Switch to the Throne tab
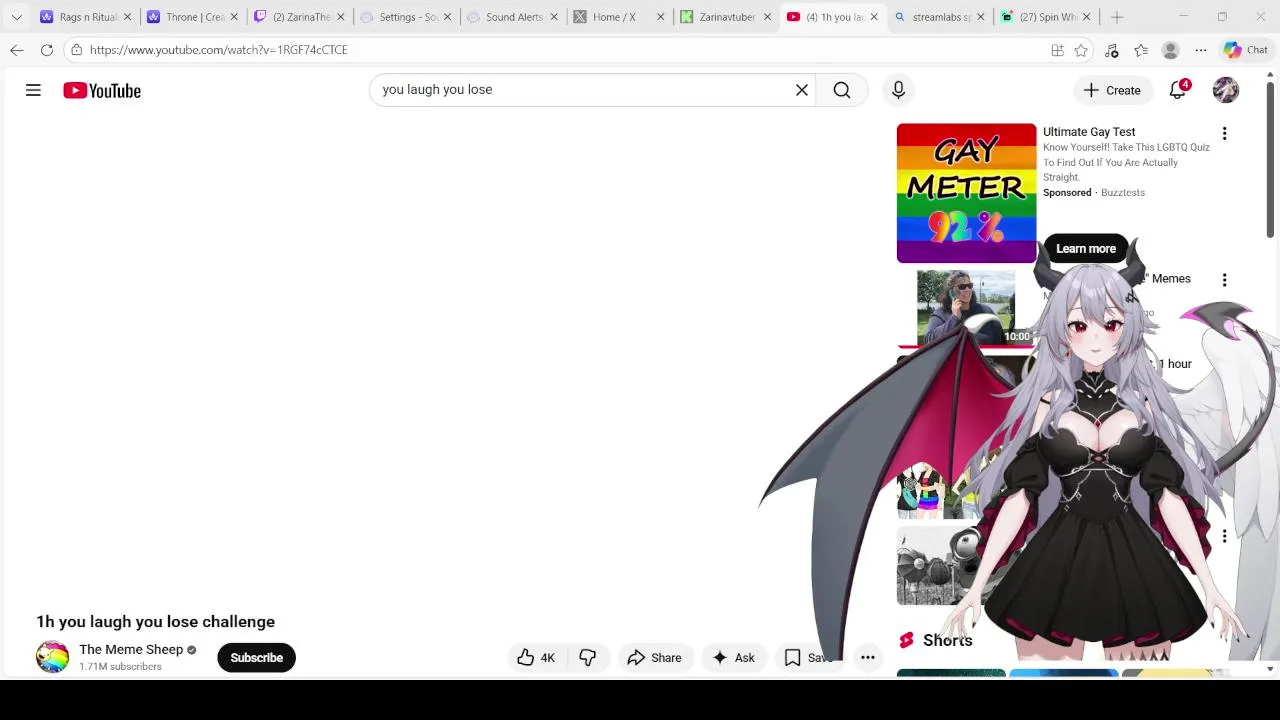Screen dimensions: 1280x720 coord(194,17)
